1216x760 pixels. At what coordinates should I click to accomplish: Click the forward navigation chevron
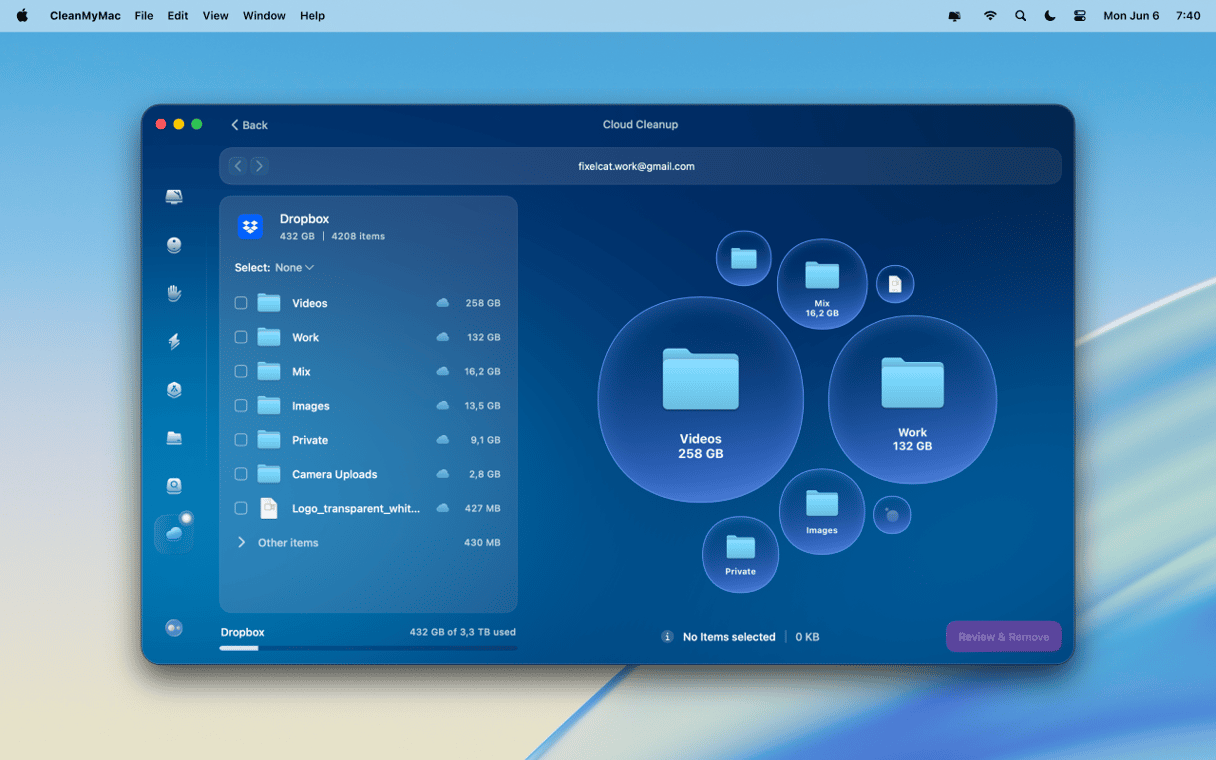pyautogui.click(x=259, y=166)
